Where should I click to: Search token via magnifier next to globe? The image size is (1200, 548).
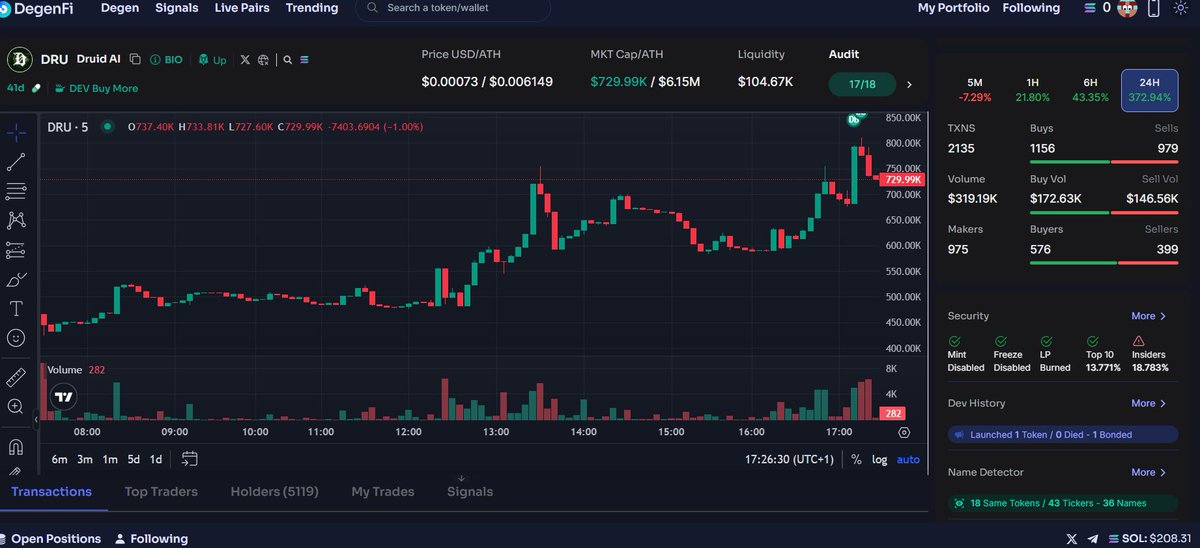point(288,60)
